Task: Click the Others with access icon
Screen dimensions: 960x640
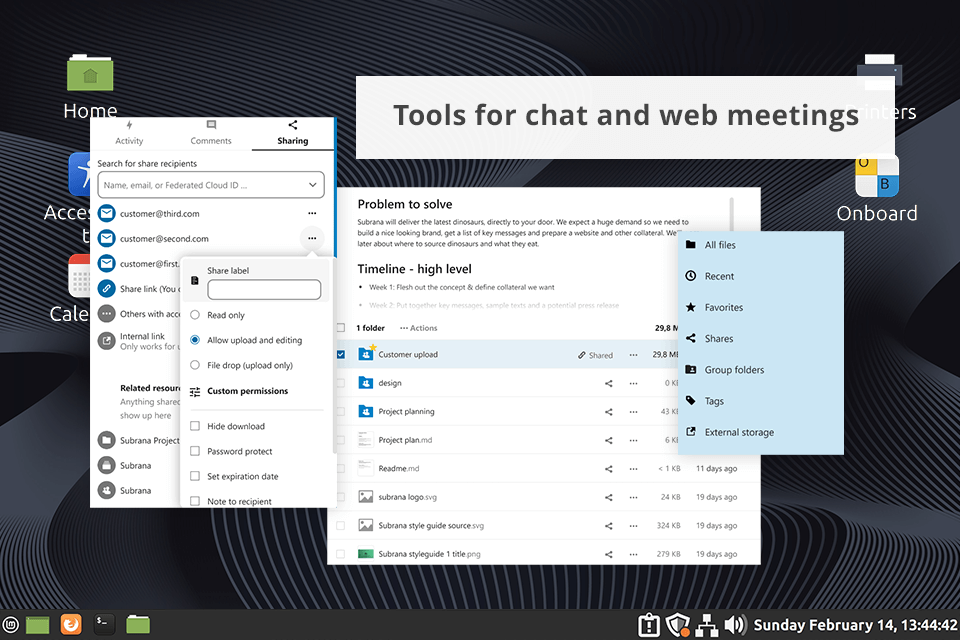Action: 107,314
